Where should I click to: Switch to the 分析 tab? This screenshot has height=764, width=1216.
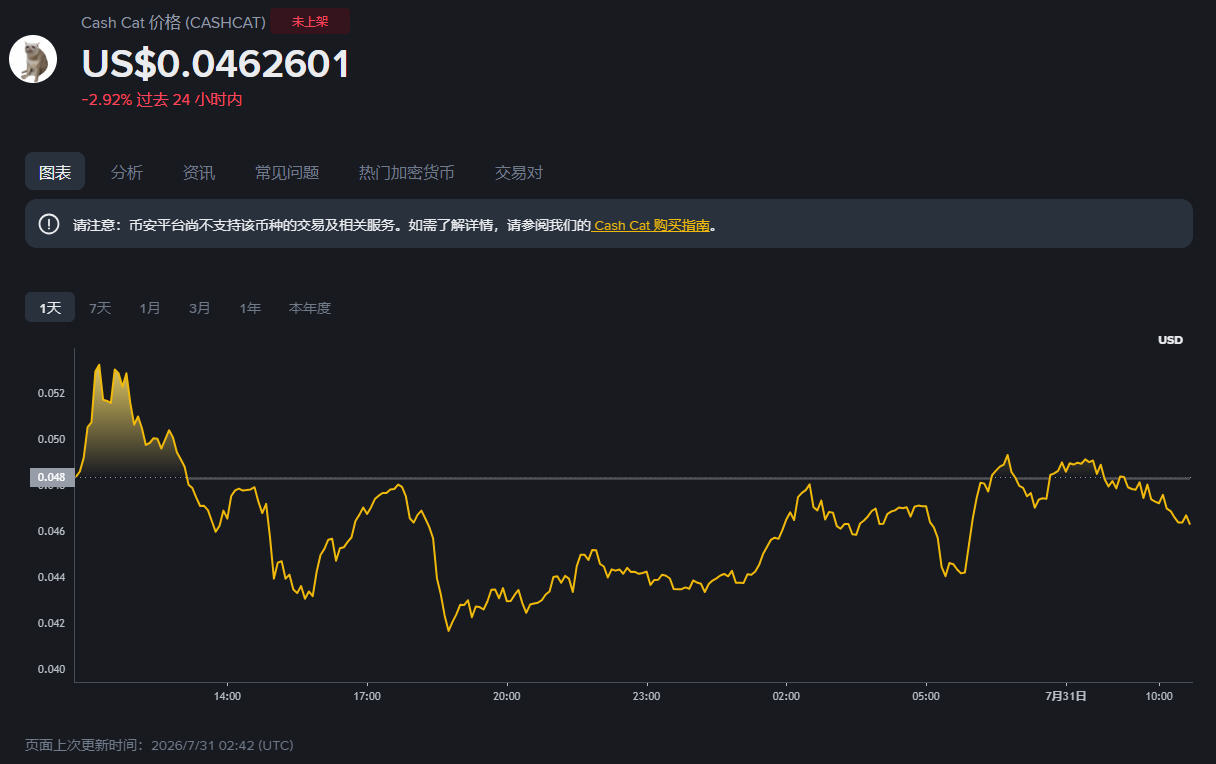coord(127,172)
